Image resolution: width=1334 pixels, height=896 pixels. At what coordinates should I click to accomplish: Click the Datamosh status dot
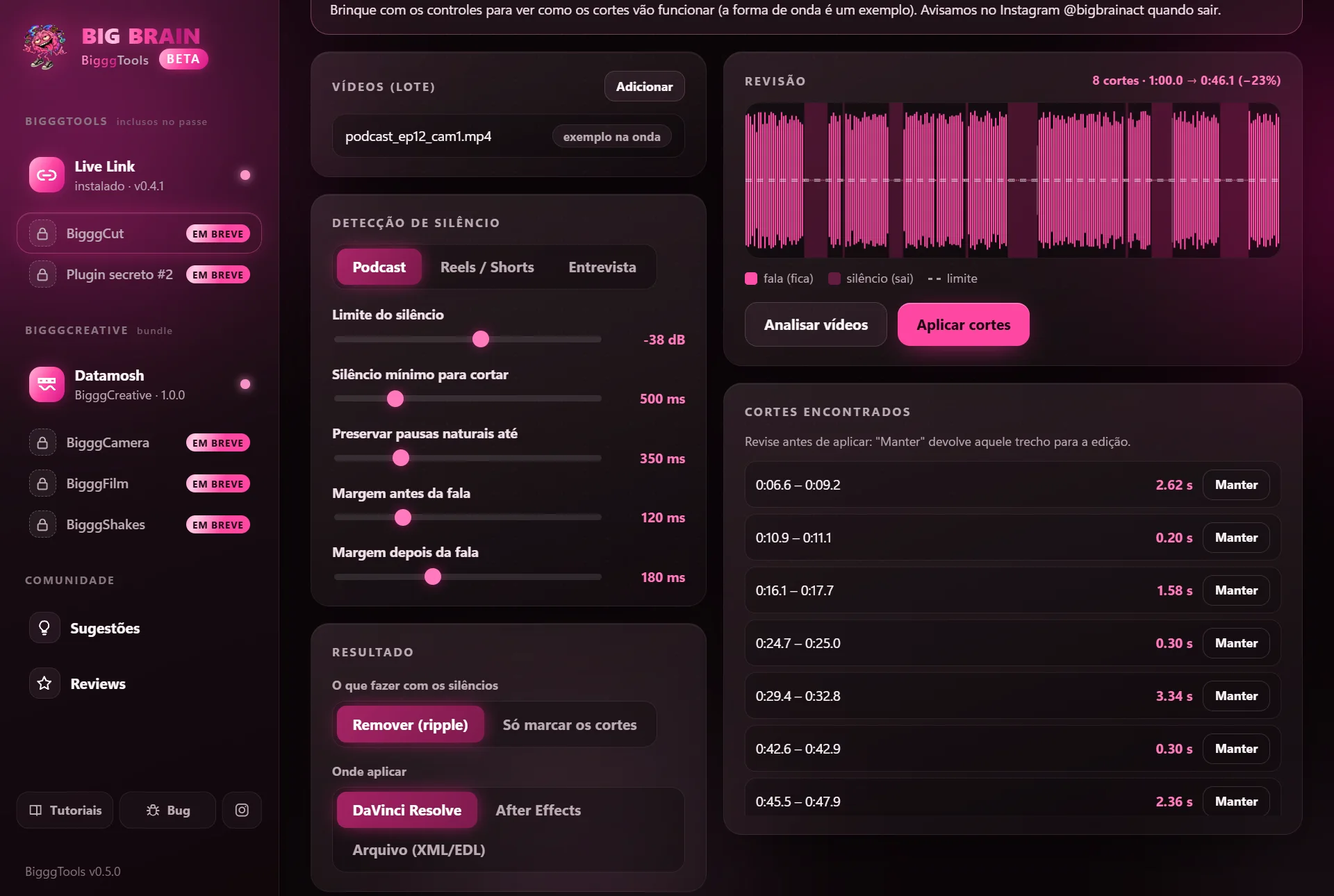245,384
